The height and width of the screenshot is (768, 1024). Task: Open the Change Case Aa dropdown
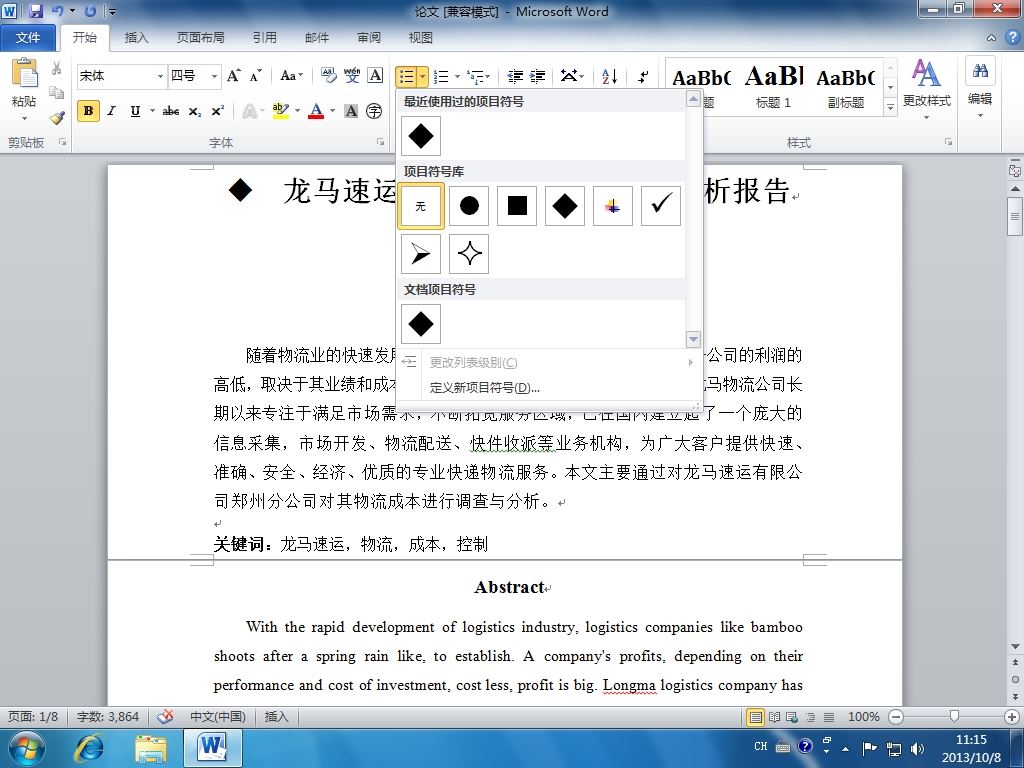pos(291,76)
